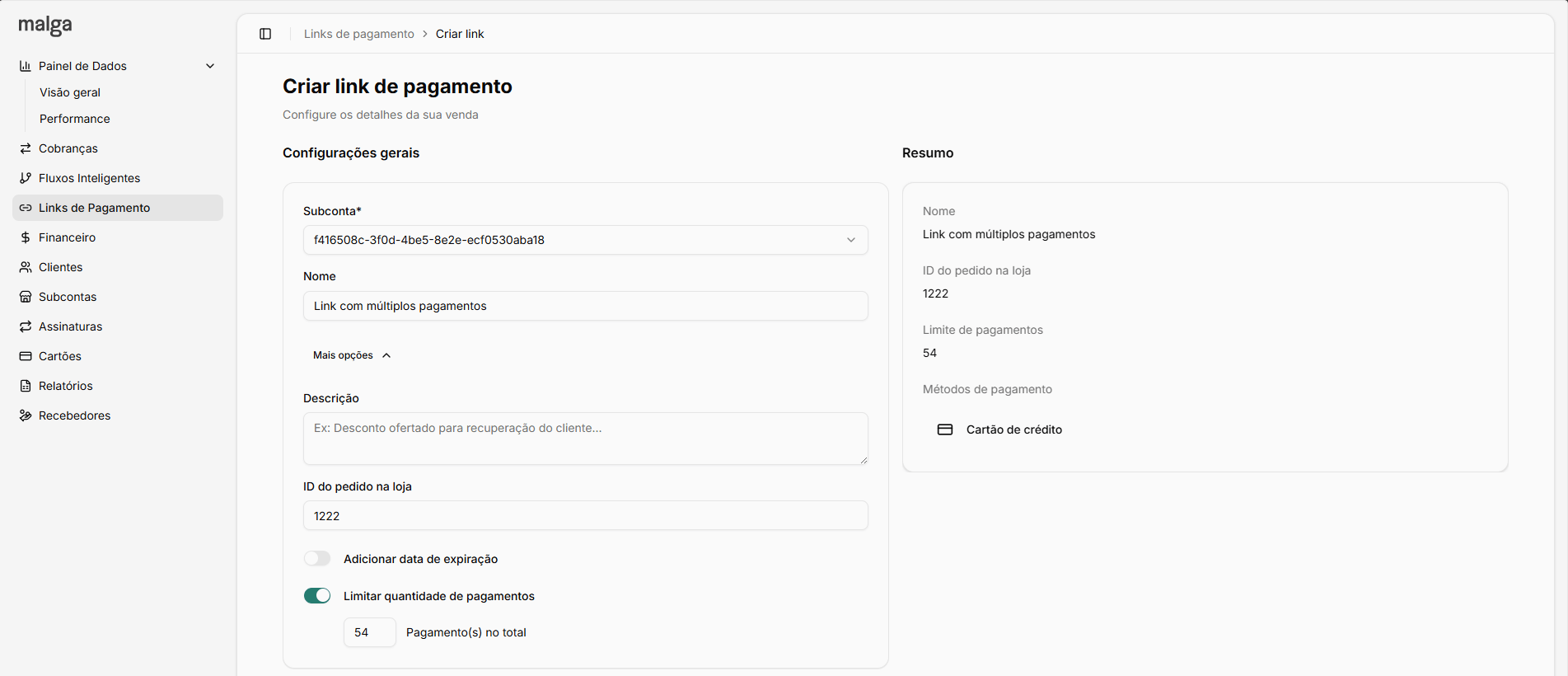Click the Assinaturas repeat icon
The width and height of the screenshot is (1568, 676).
(26, 326)
